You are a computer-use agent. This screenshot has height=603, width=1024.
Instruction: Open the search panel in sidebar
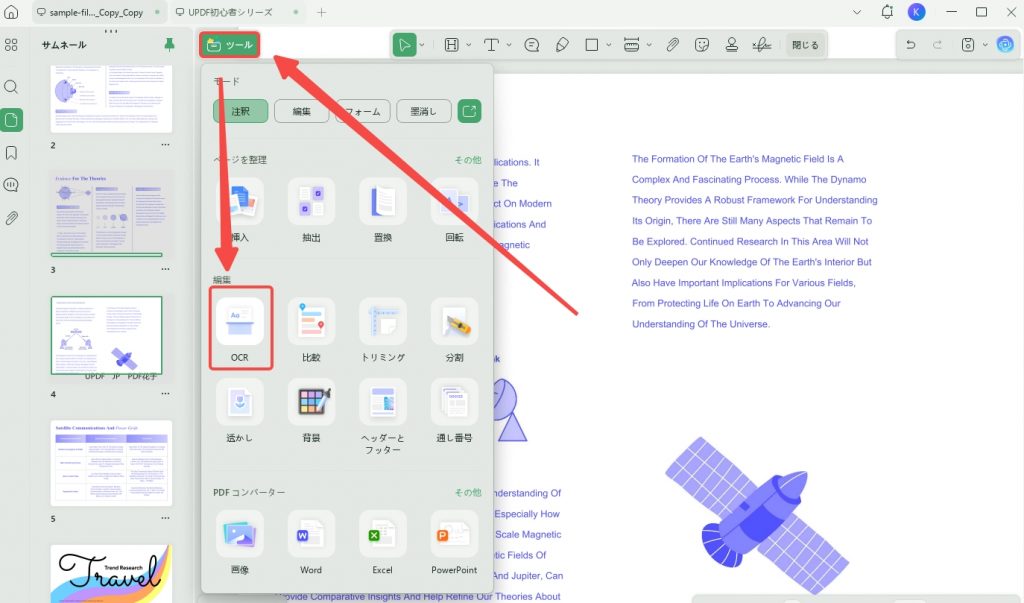coord(11,87)
